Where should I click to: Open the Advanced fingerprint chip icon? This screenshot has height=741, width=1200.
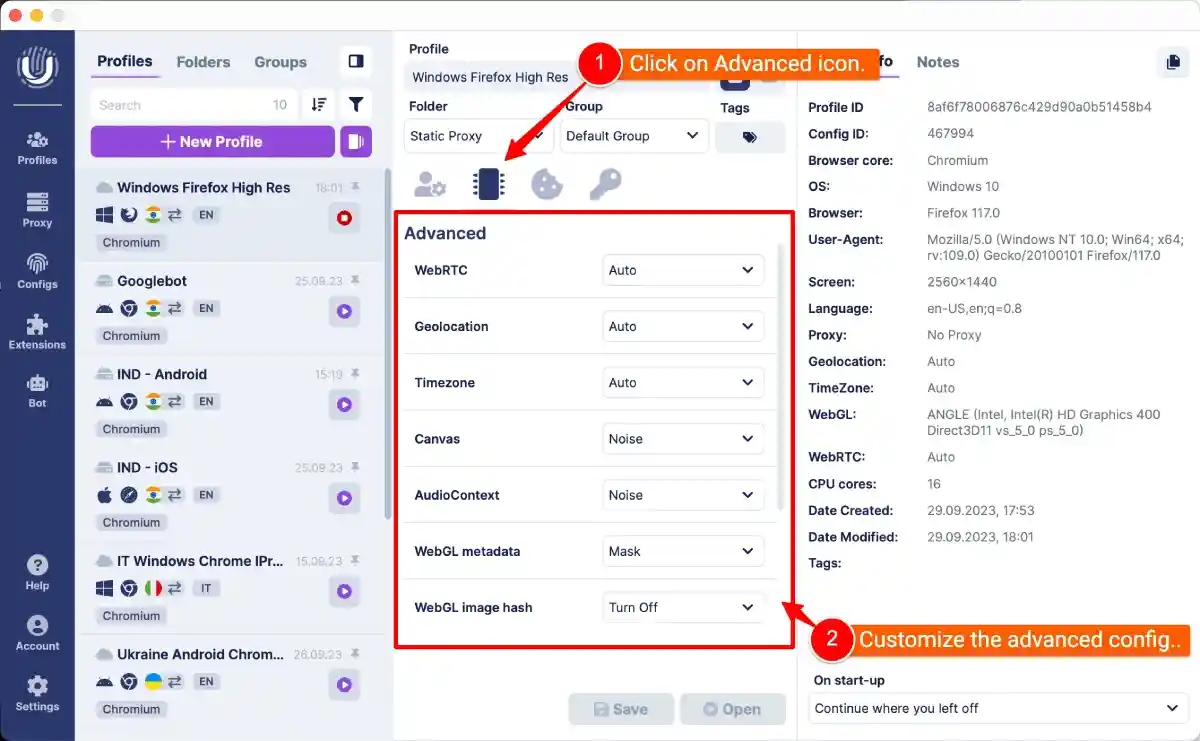pos(488,184)
